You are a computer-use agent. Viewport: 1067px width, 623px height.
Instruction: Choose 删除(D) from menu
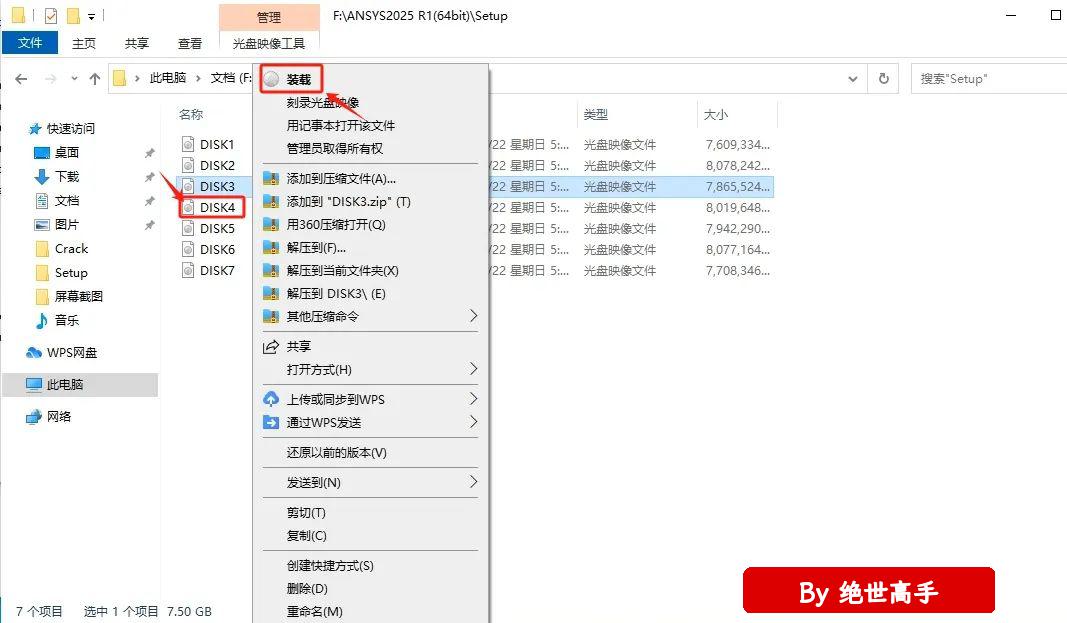[x=307, y=588]
